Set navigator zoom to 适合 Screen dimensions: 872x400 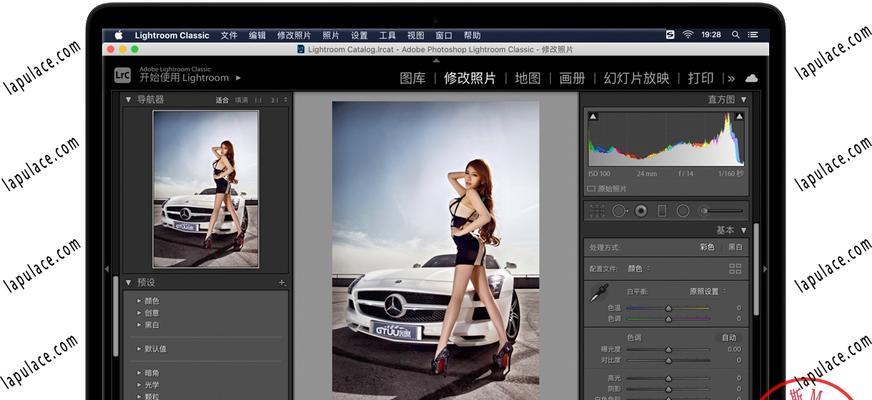tap(222, 100)
